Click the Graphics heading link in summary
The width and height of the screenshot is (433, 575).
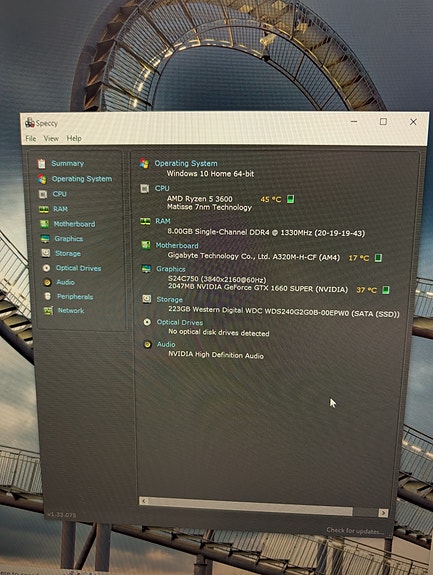(171, 269)
